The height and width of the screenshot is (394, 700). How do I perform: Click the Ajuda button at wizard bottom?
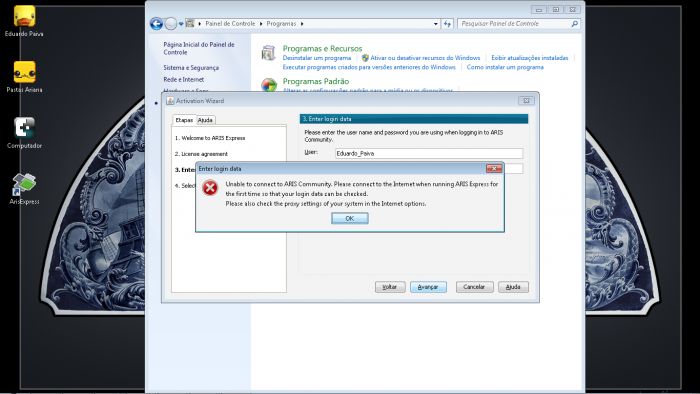[x=513, y=287]
